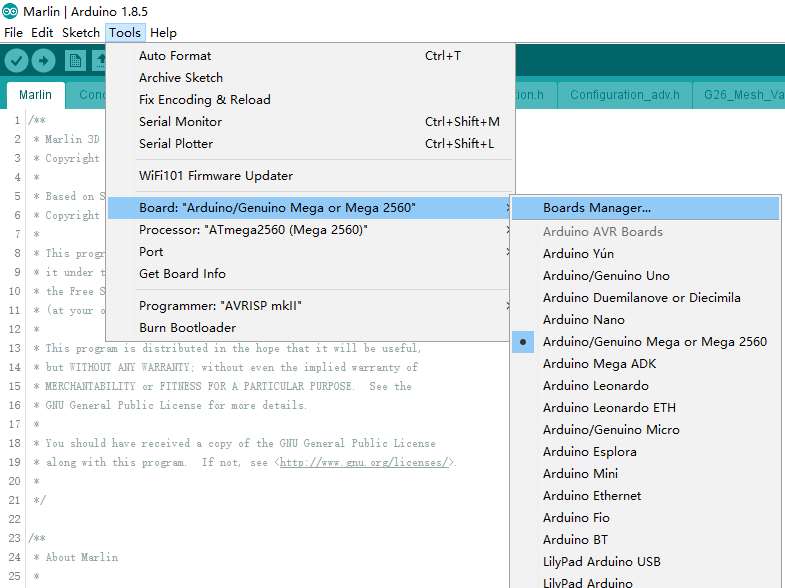Click code line 13 'This program is distributed'
Screen dimensions: 785x588
coord(228,348)
